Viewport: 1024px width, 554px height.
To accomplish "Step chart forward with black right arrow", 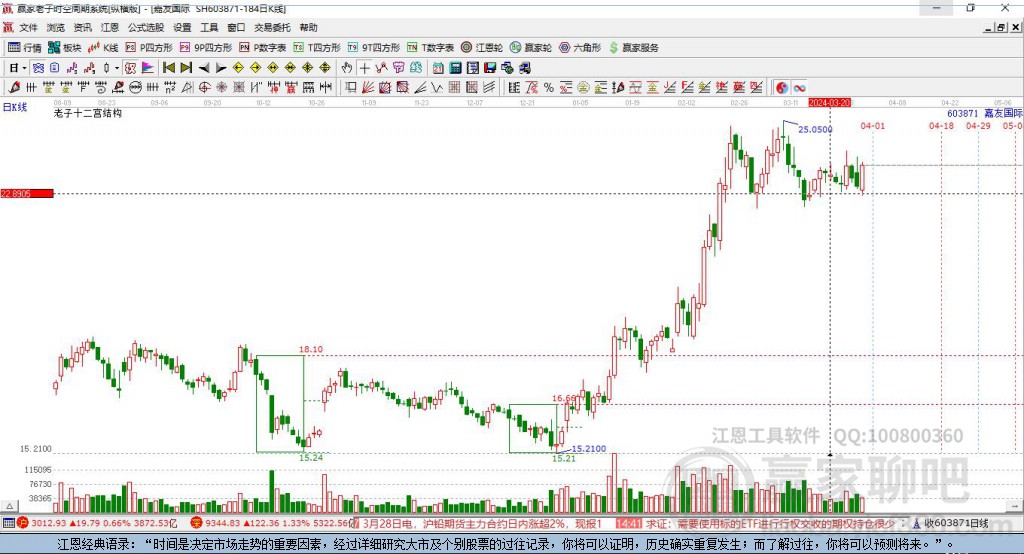I will pyautogui.click(x=221, y=68).
